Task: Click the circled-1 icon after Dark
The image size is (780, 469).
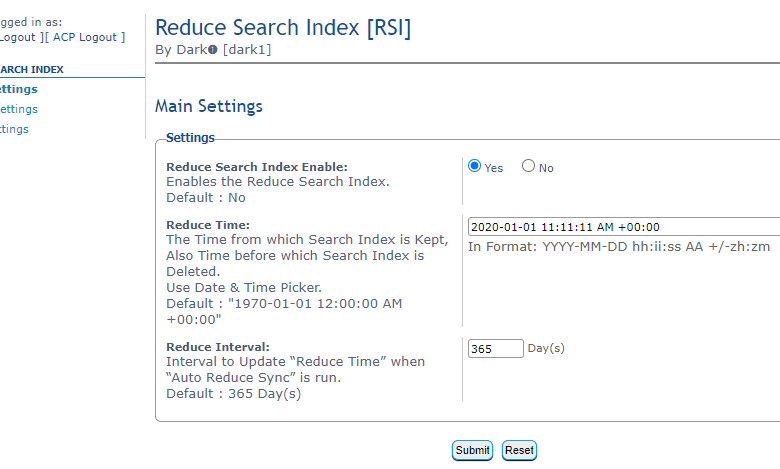Action: point(212,50)
